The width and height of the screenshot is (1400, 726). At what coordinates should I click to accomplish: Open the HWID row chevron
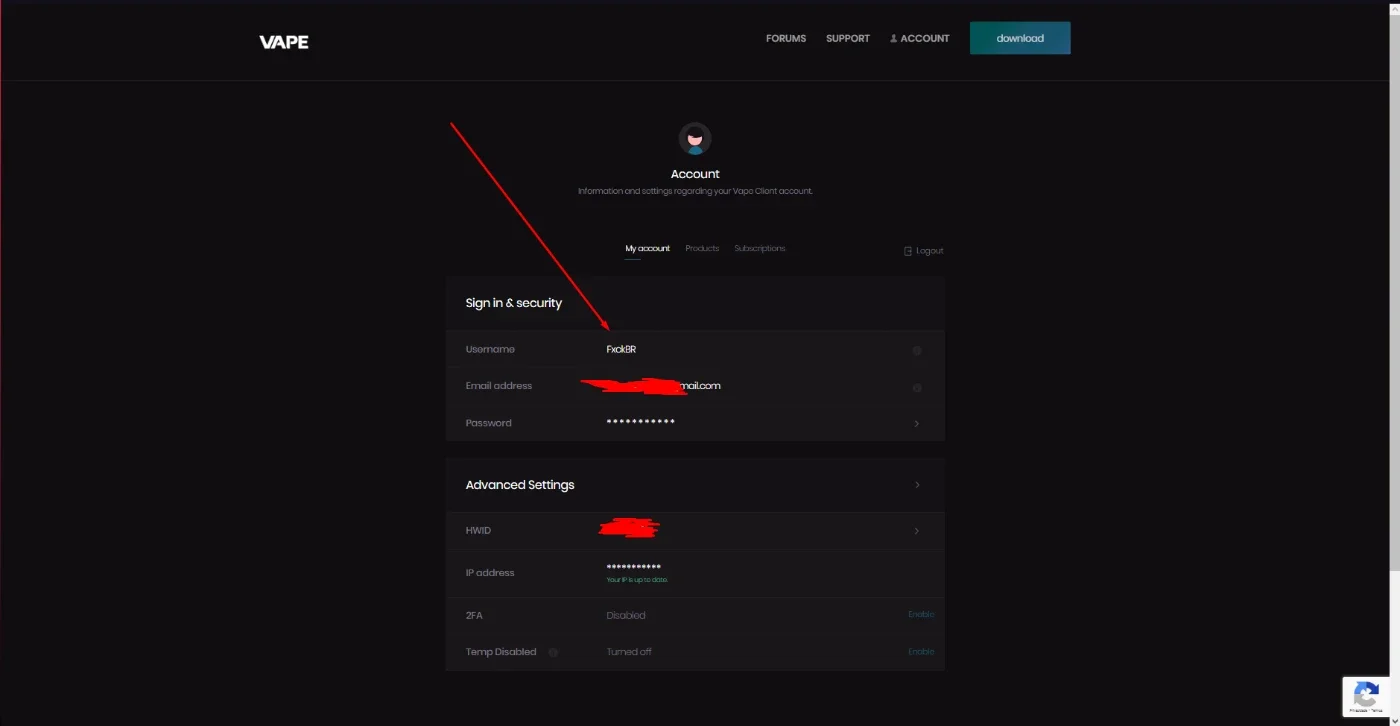pyautogui.click(x=917, y=531)
